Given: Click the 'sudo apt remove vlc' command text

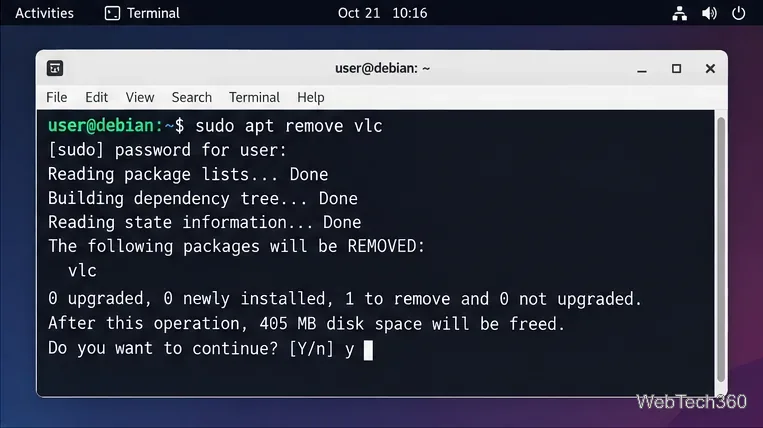Looking at the screenshot, I should [x=289, y=126].
